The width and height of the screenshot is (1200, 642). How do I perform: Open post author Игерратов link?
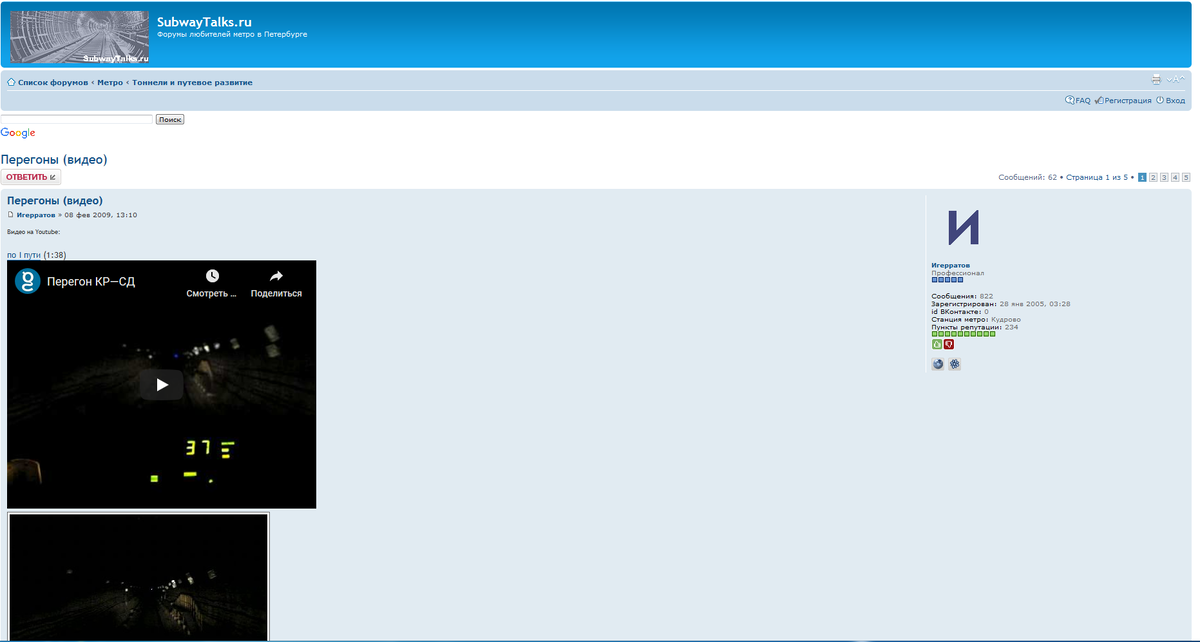point(36,215)
